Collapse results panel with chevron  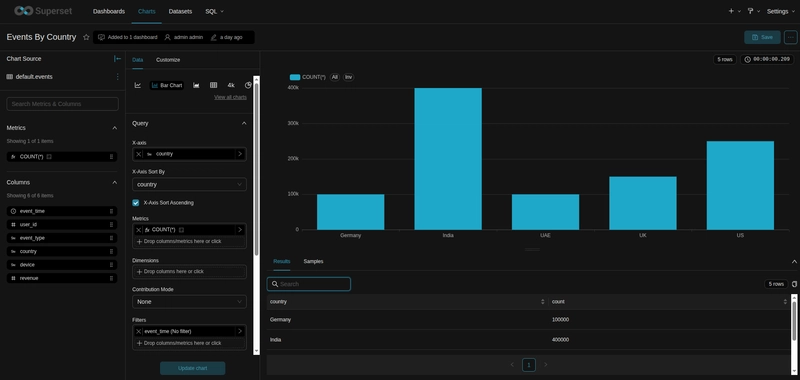pyautogui.click(x=794, y=261)
